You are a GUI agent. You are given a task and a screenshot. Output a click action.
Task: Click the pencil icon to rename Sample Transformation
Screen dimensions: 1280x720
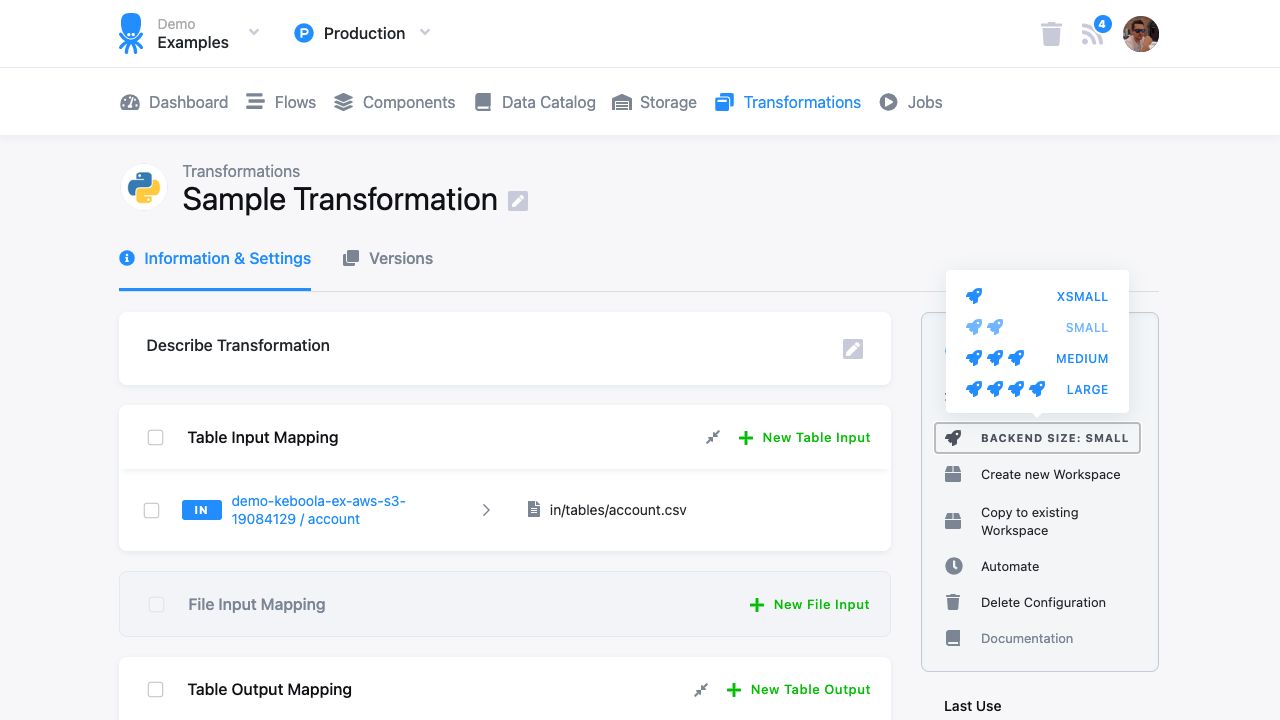coord(517,201)
